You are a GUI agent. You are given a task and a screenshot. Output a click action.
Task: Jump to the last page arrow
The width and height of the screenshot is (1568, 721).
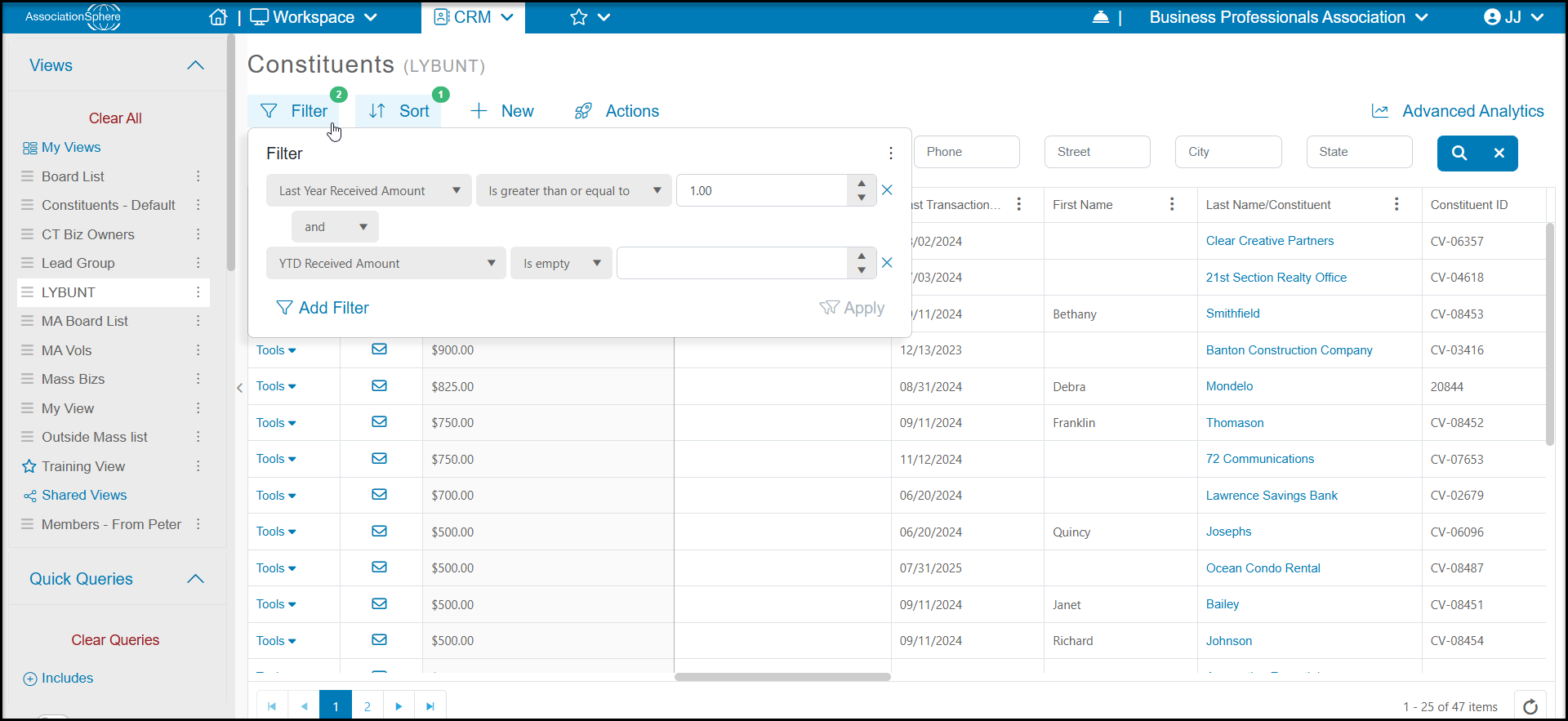click(430, 706)
